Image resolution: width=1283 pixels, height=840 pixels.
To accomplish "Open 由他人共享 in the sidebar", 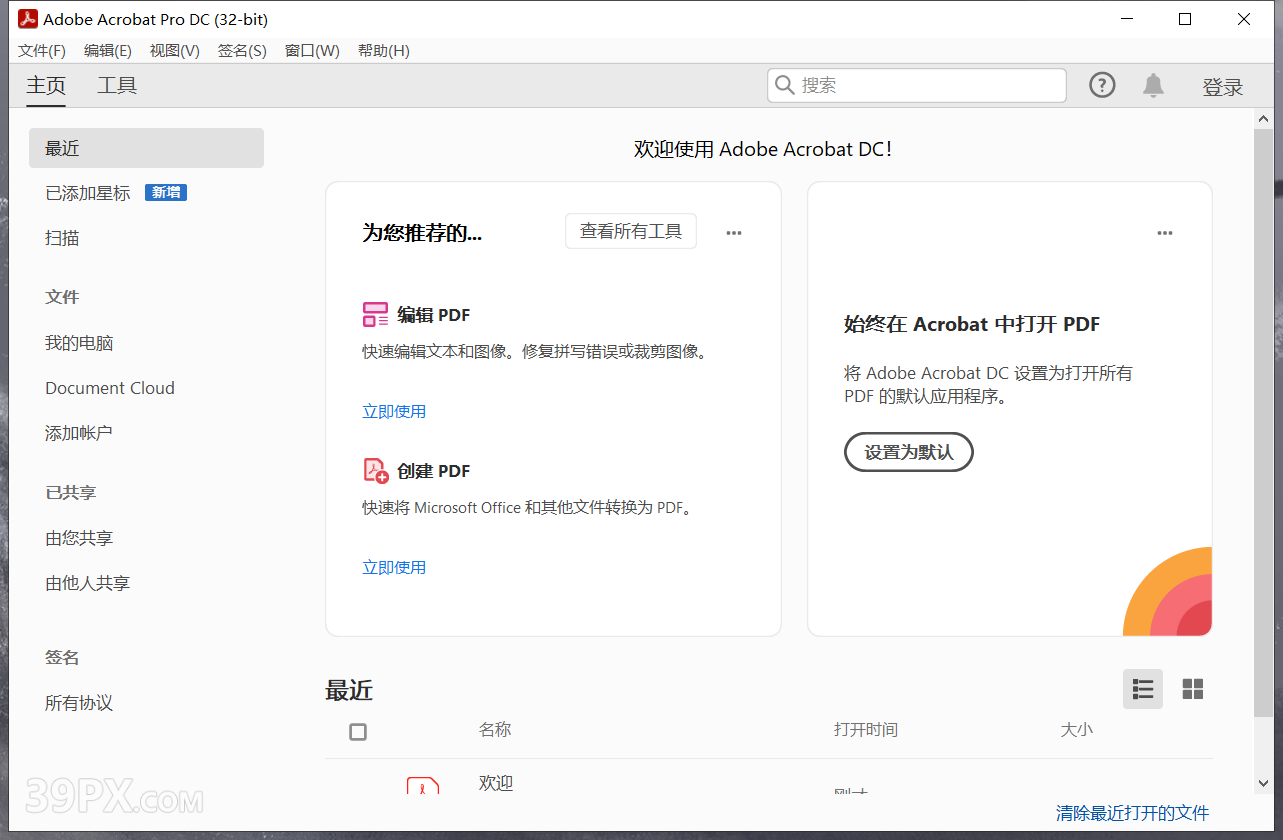I will (88, 583).
